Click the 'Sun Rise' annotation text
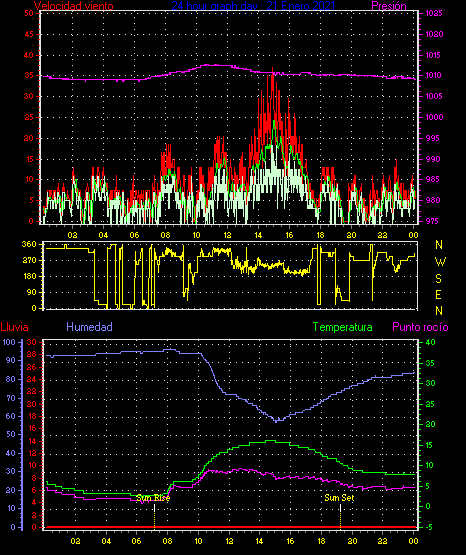 (153, 498)
